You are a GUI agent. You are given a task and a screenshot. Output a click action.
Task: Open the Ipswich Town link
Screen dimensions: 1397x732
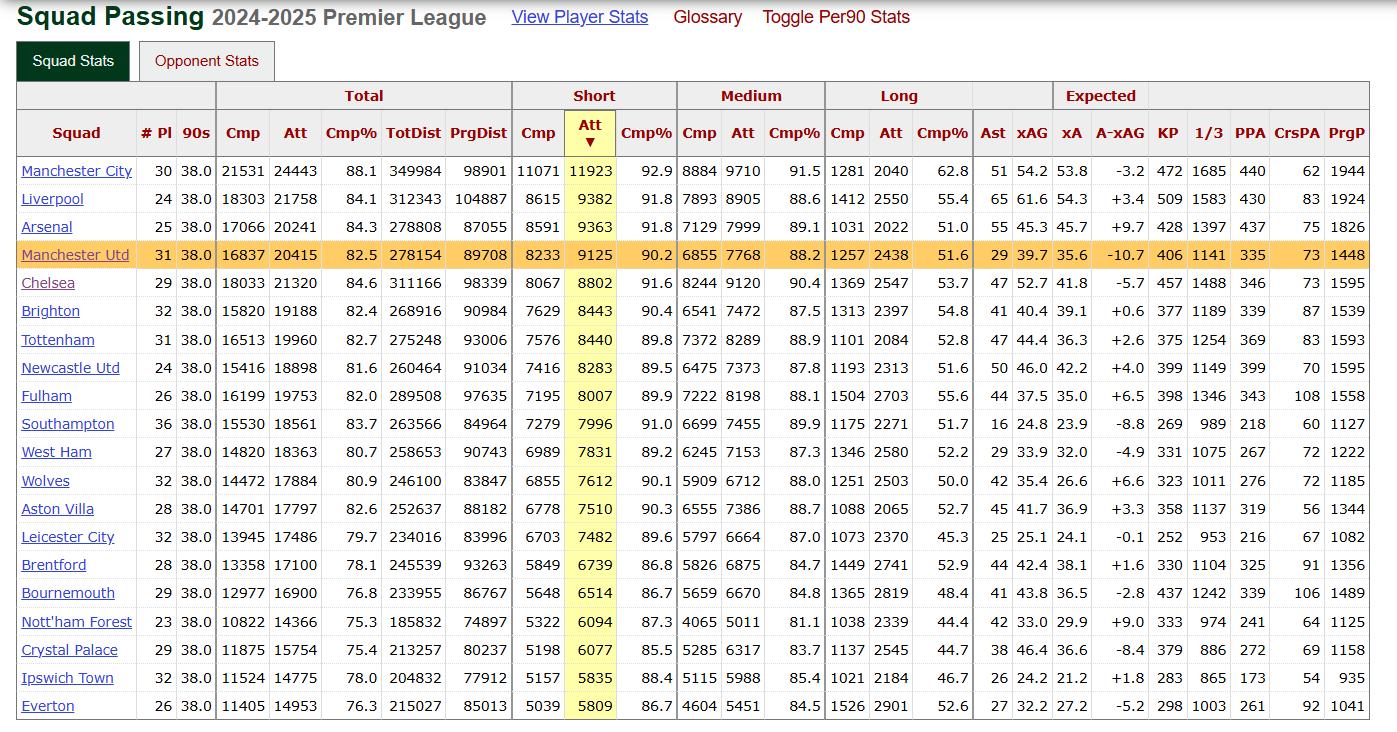point(67,678)
